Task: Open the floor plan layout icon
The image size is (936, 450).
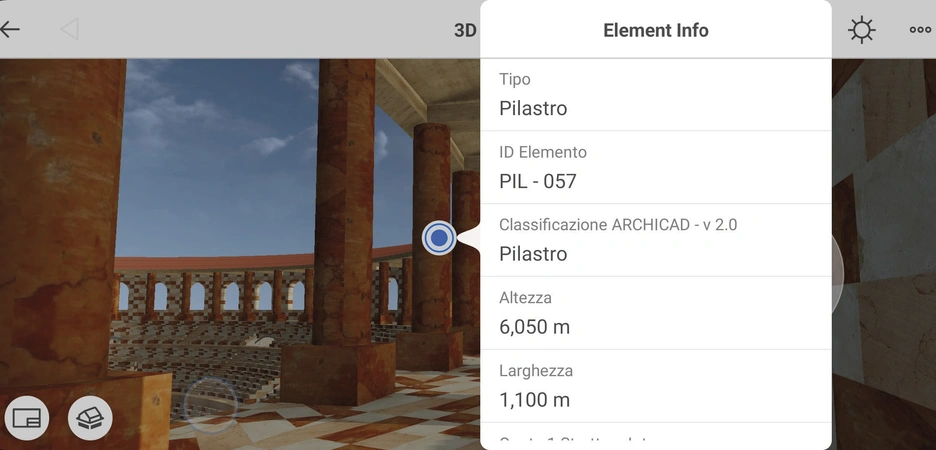Action: pyautogui.click(x=27, y=418)
